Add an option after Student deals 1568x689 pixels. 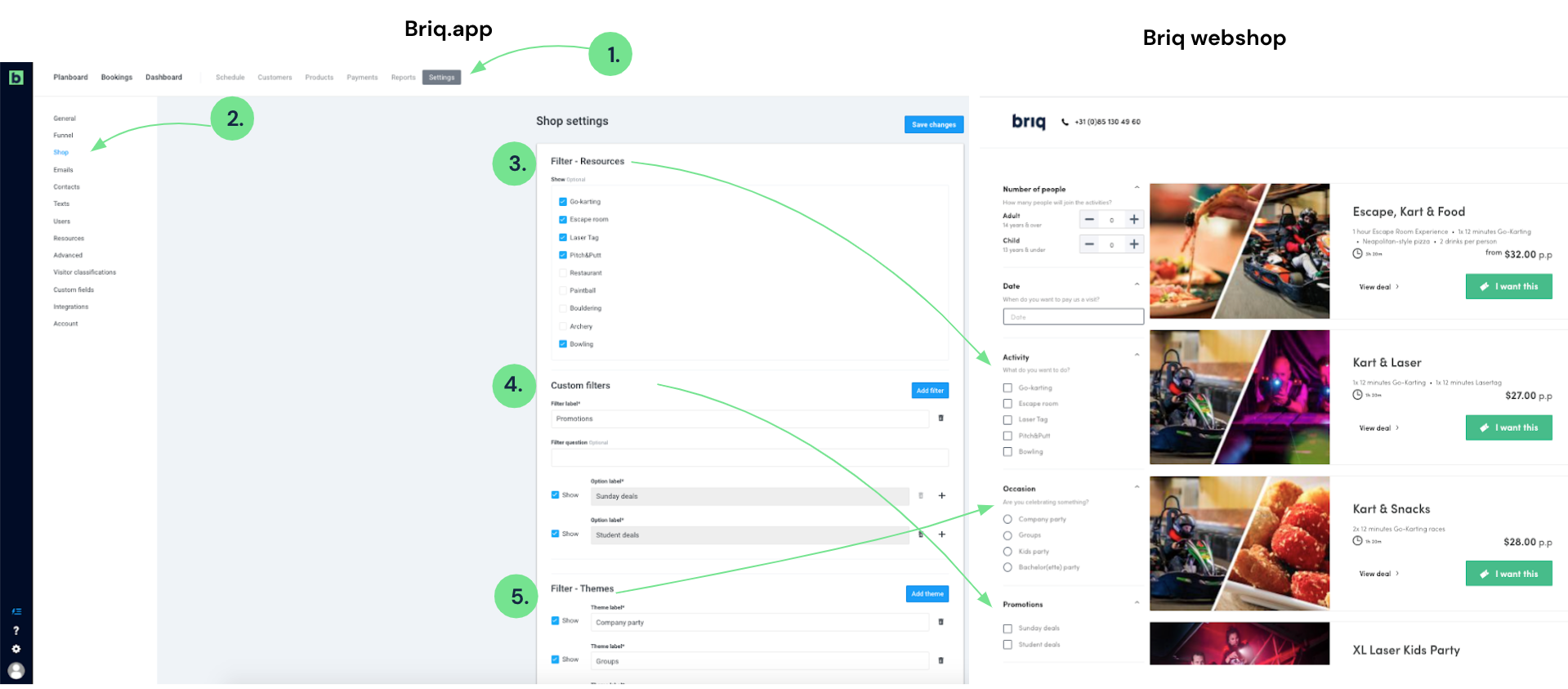[941, 535]
